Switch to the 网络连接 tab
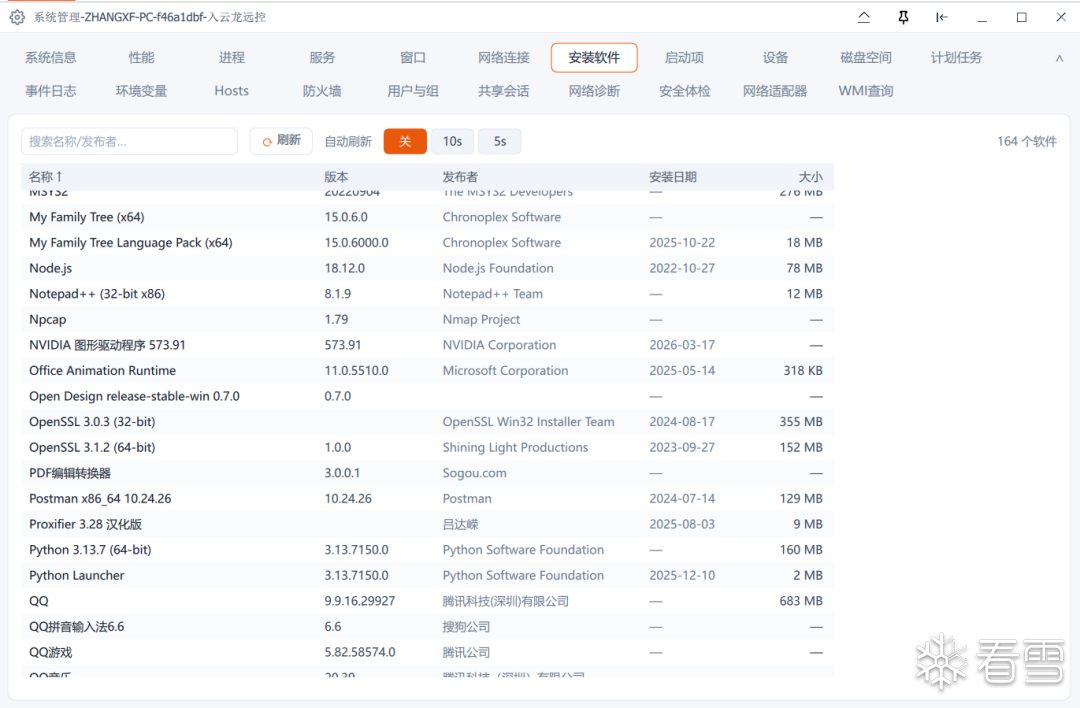The image size is (1080, 708). [503, 58]
